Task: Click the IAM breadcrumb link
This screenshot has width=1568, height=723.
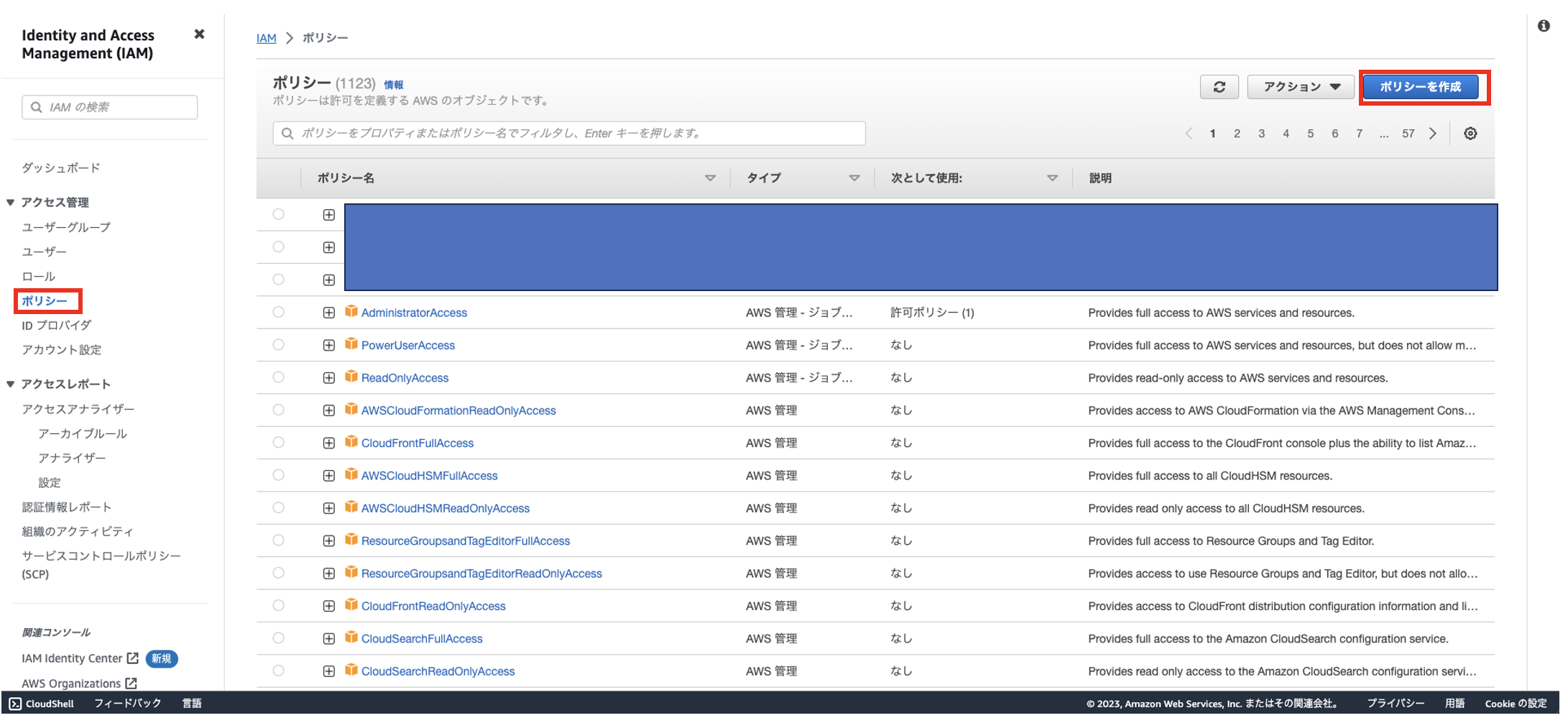Action: point(267,38)
